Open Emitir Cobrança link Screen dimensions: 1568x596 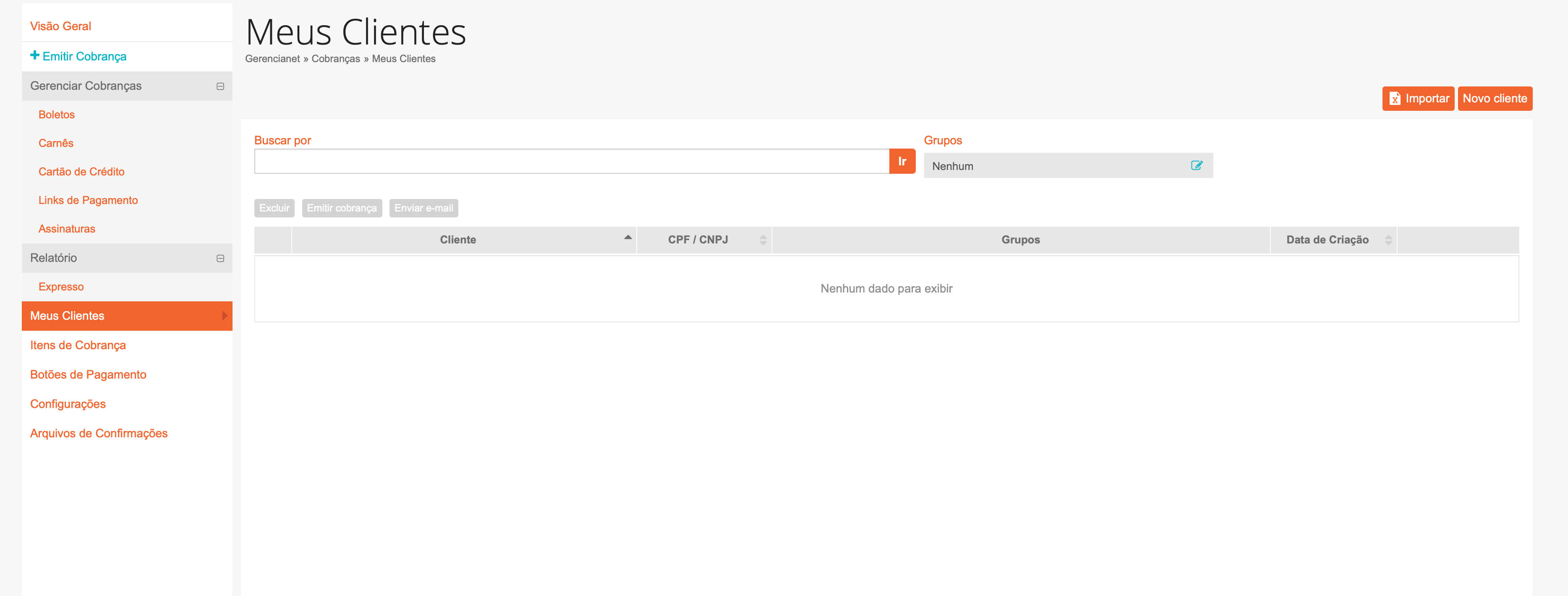85,56
